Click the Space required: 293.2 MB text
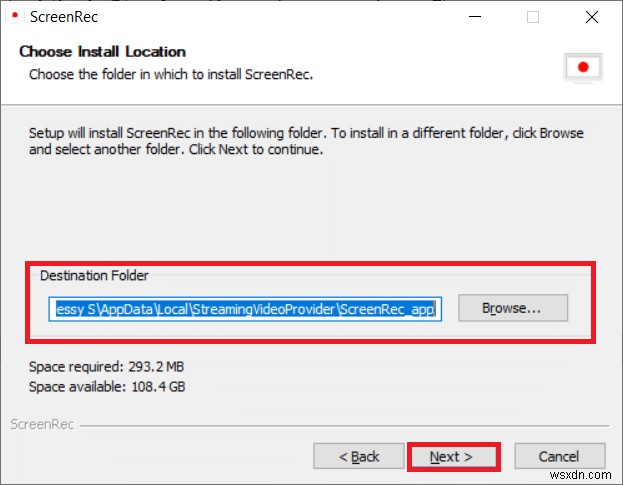The width and height of the screenshot is (623, 485). coord(106,367)
